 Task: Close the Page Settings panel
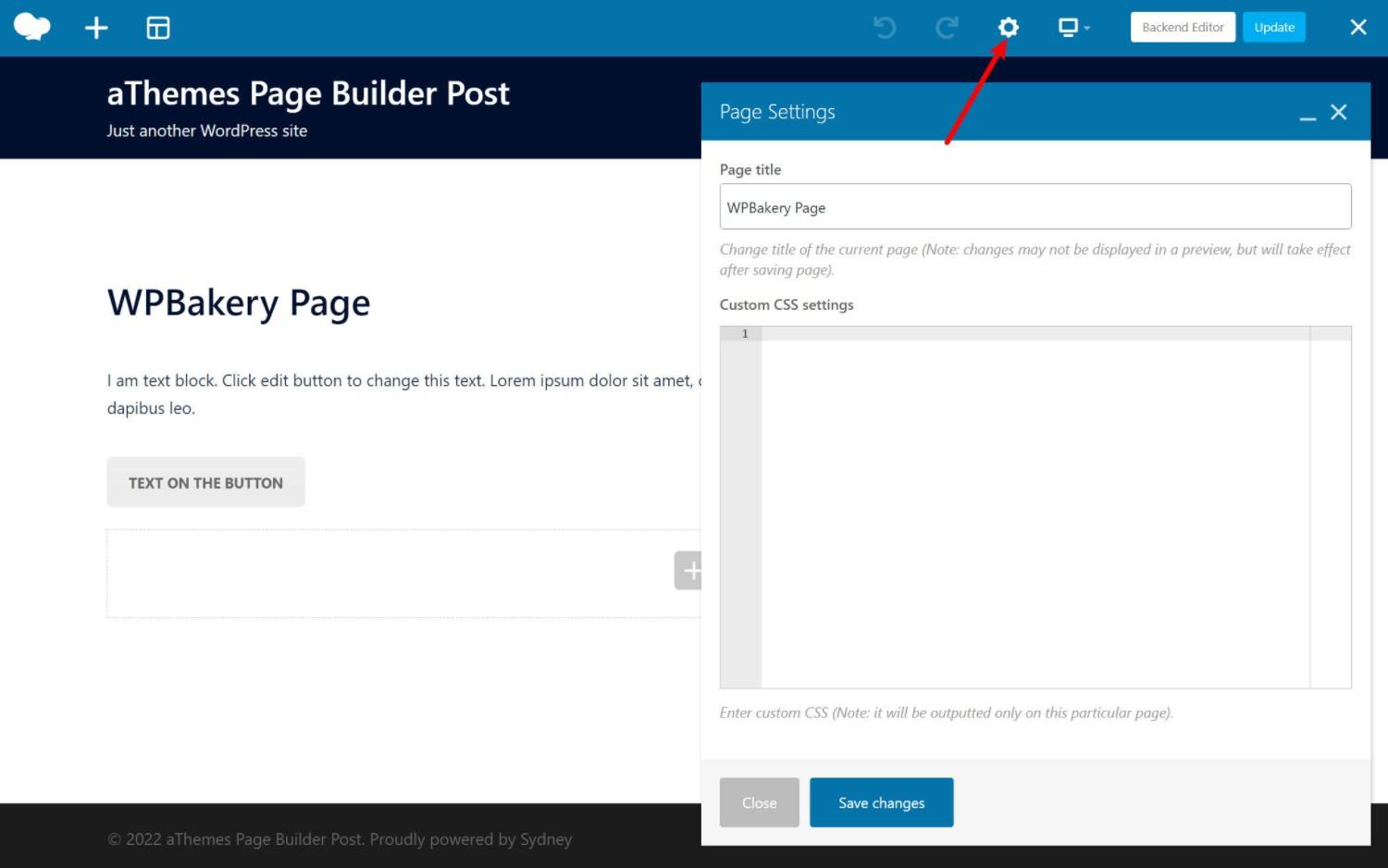pos(1339,112)
